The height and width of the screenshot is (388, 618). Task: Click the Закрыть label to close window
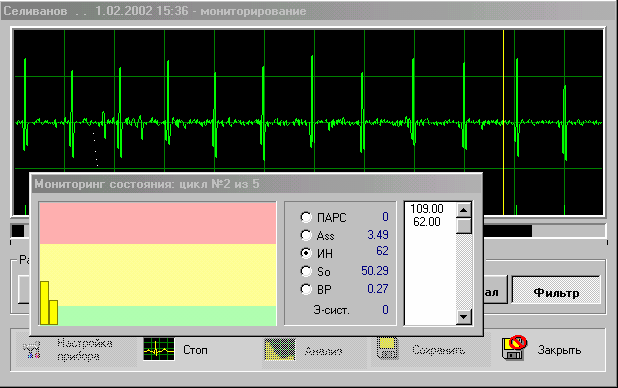coord(559,350)
